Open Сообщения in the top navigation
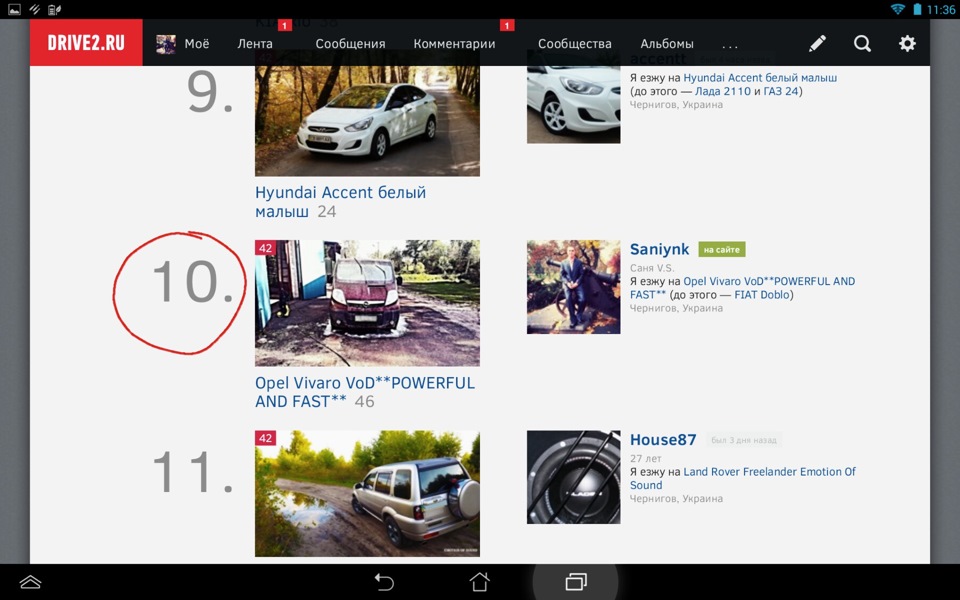 click(x=350, y=43)
